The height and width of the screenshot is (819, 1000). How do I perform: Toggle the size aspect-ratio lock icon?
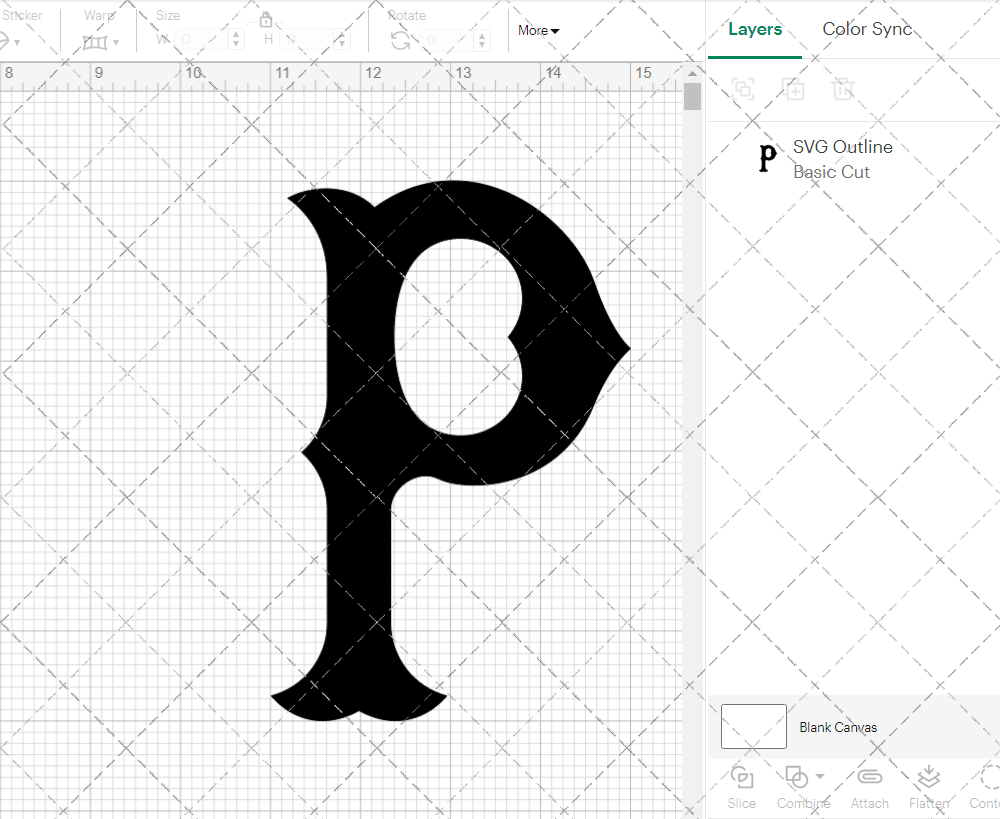click(265, 21)
